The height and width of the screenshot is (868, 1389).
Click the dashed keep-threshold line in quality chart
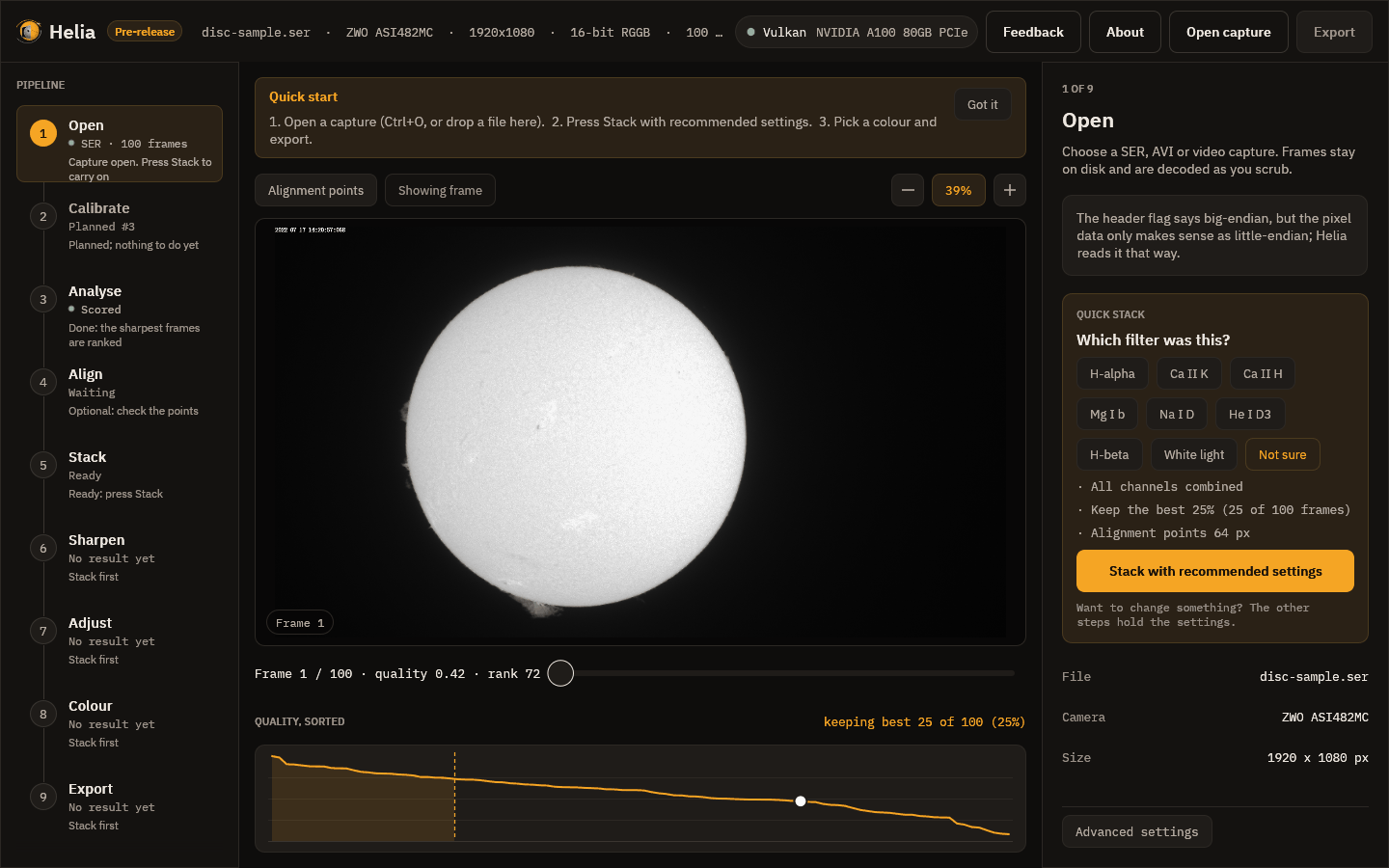coord(454,797)
